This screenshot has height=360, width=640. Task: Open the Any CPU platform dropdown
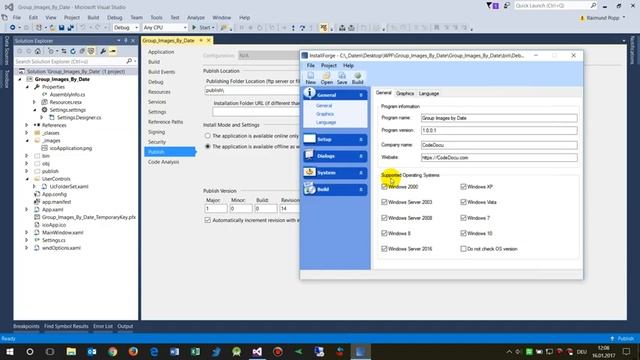(165, 28)
